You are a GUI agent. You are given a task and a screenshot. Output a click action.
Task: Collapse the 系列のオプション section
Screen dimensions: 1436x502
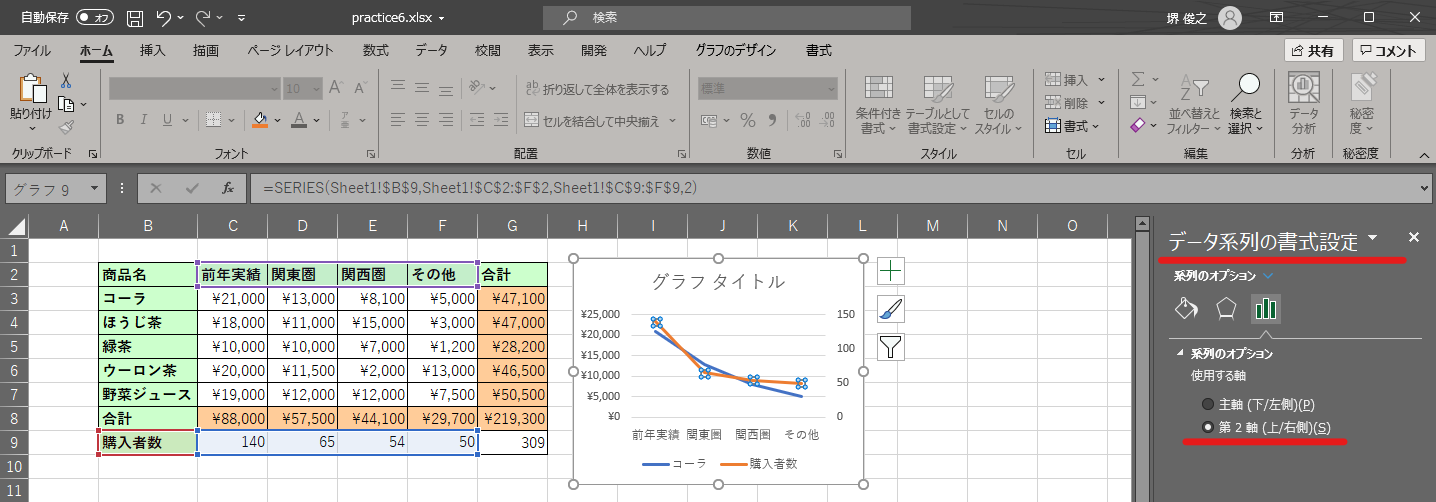click(x=1180, y=353)
